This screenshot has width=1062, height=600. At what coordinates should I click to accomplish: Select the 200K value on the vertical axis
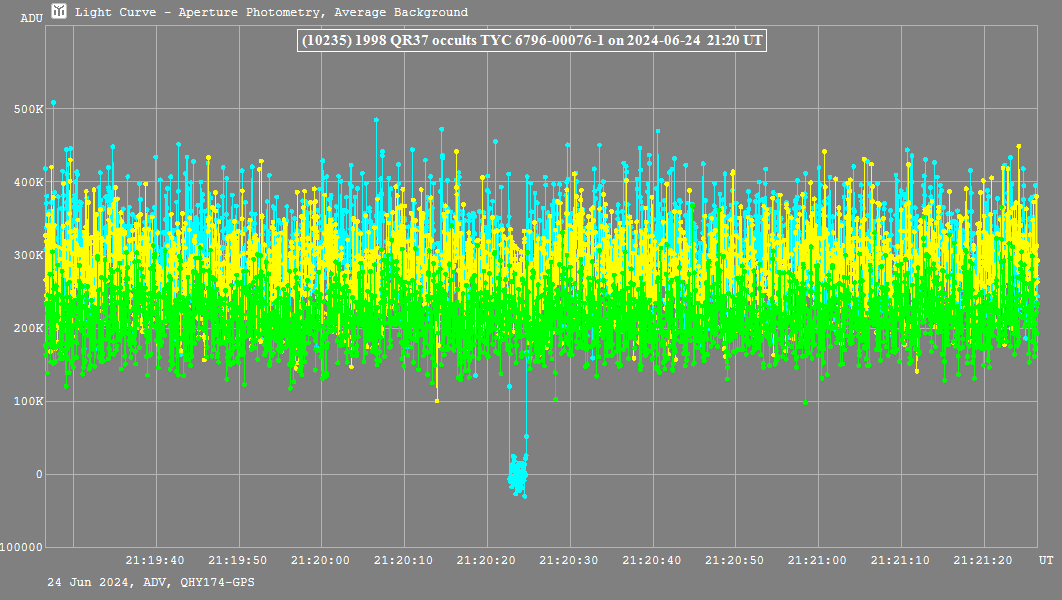27,328
